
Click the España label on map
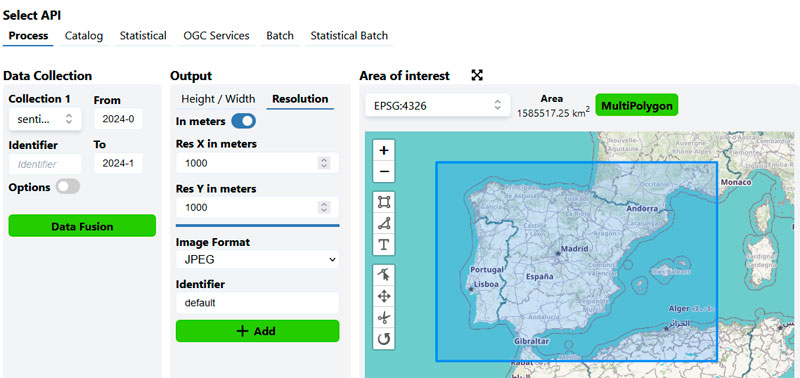[540, 276]
